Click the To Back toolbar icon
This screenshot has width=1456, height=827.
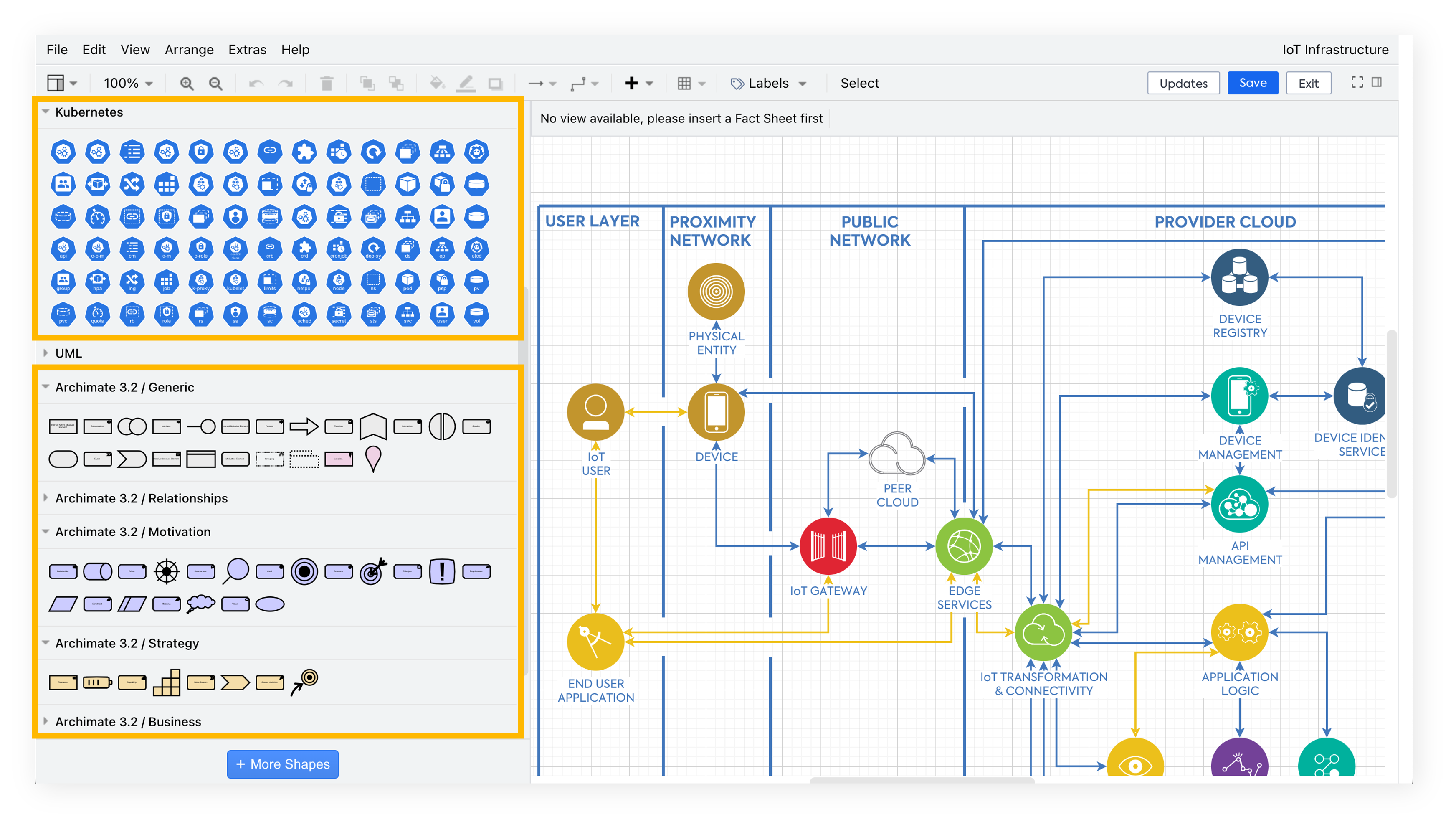coord(396,84)
